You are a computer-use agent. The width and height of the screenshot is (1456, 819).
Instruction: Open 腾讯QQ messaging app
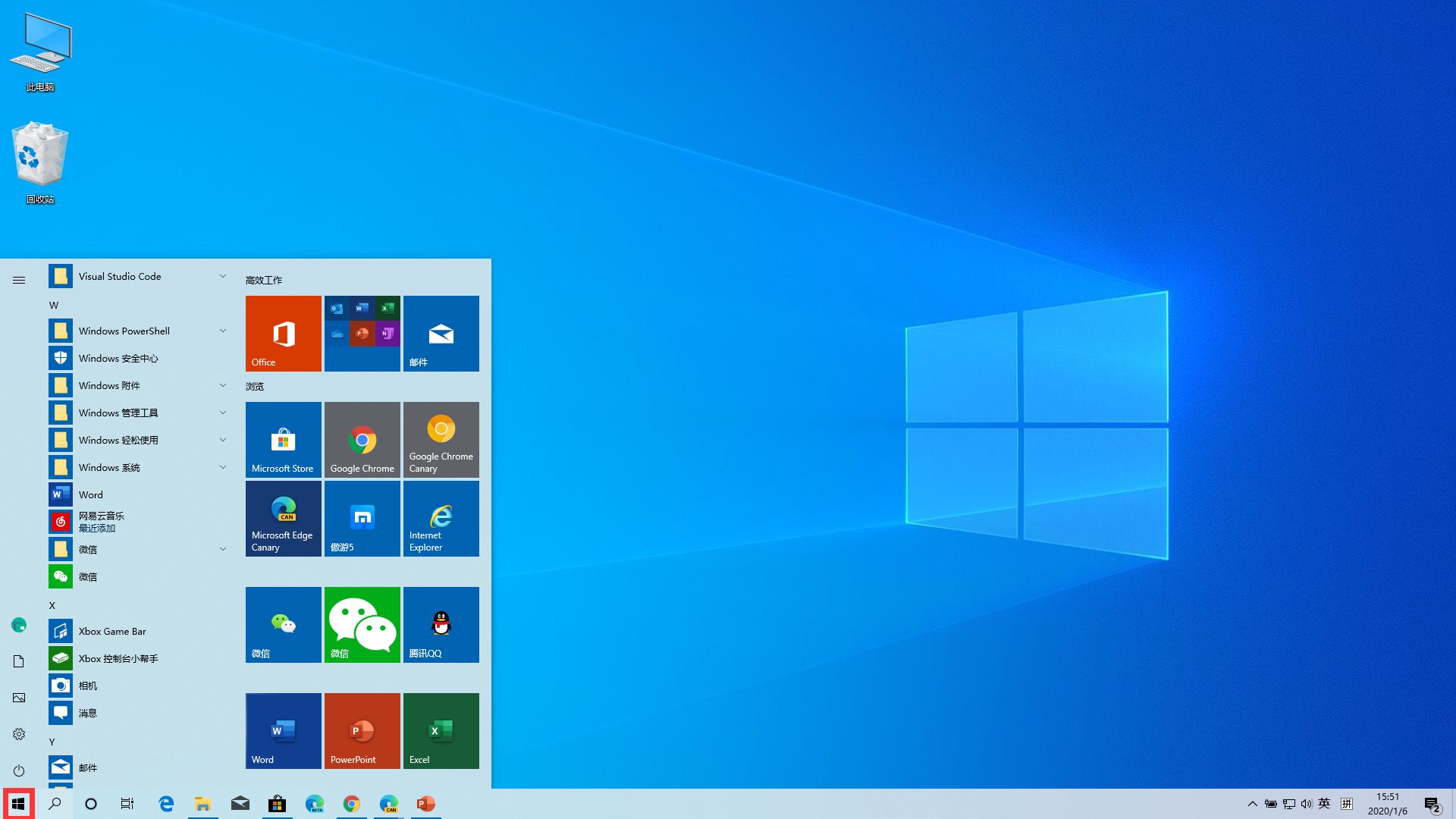441,624
